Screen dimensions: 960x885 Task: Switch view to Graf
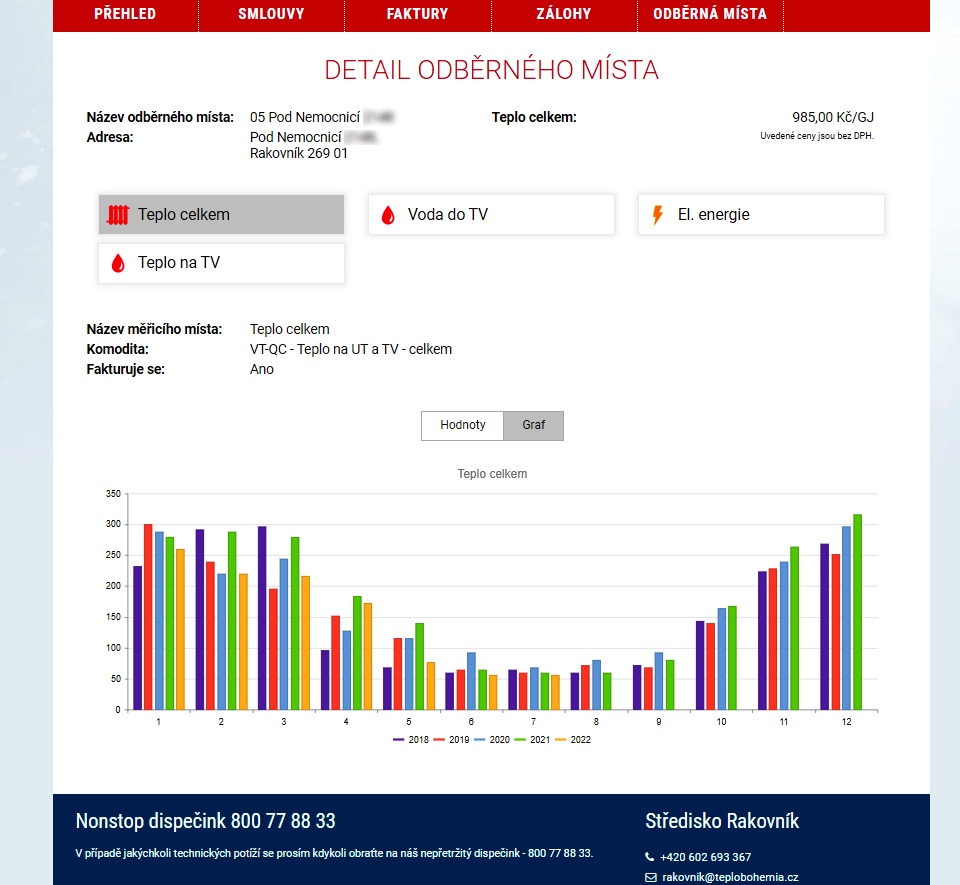533,425
